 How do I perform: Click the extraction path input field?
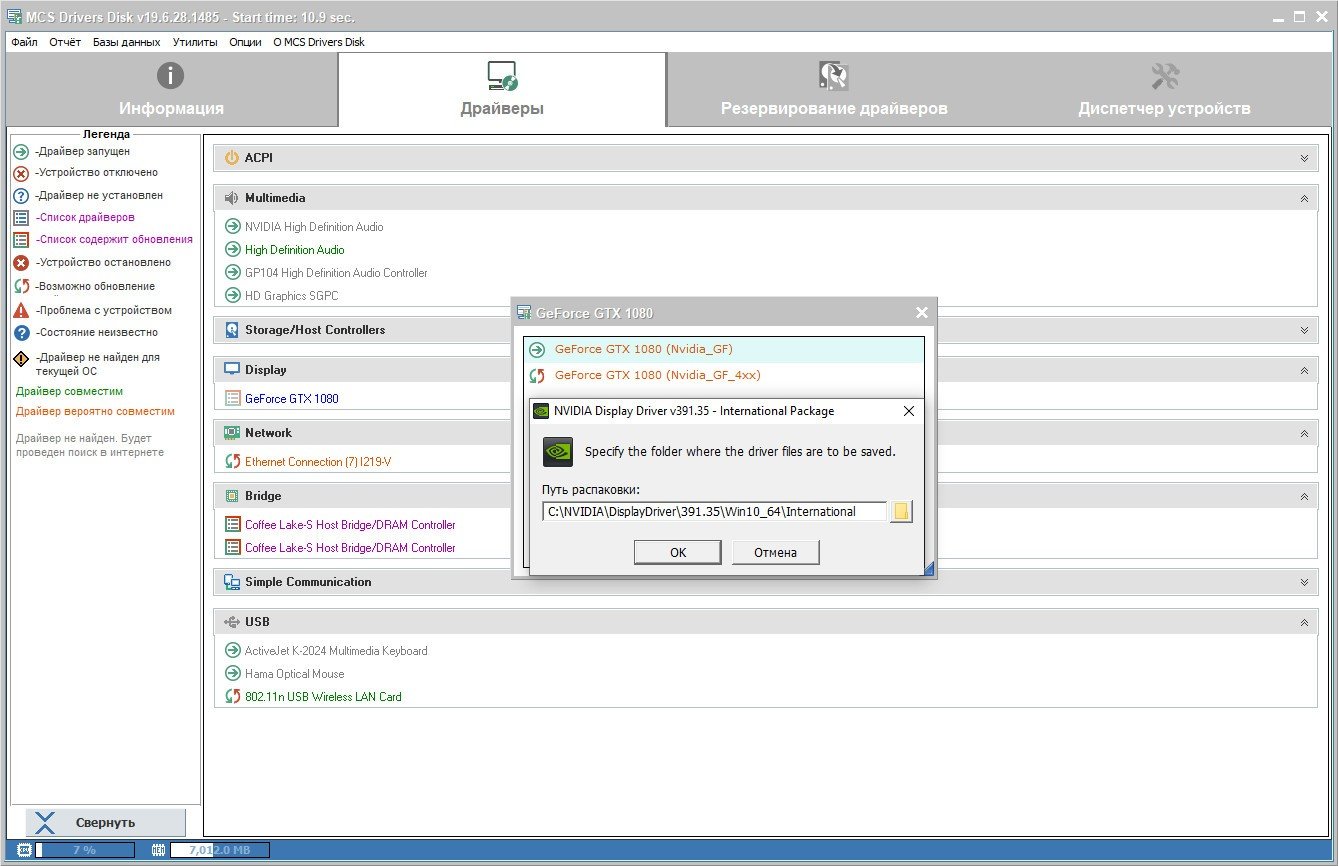[714, 512]
